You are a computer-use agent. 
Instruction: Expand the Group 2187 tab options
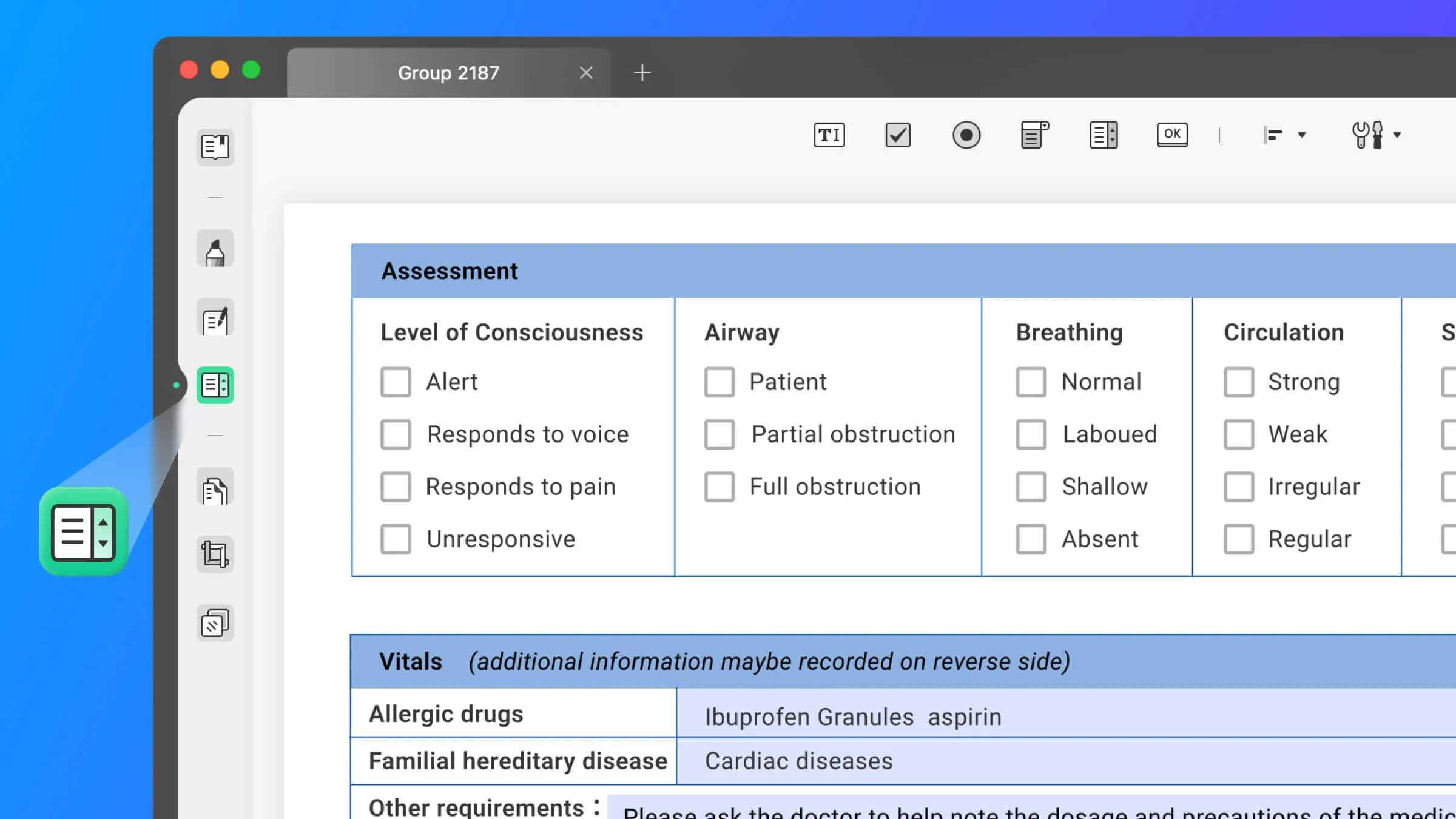pos(448,72)
